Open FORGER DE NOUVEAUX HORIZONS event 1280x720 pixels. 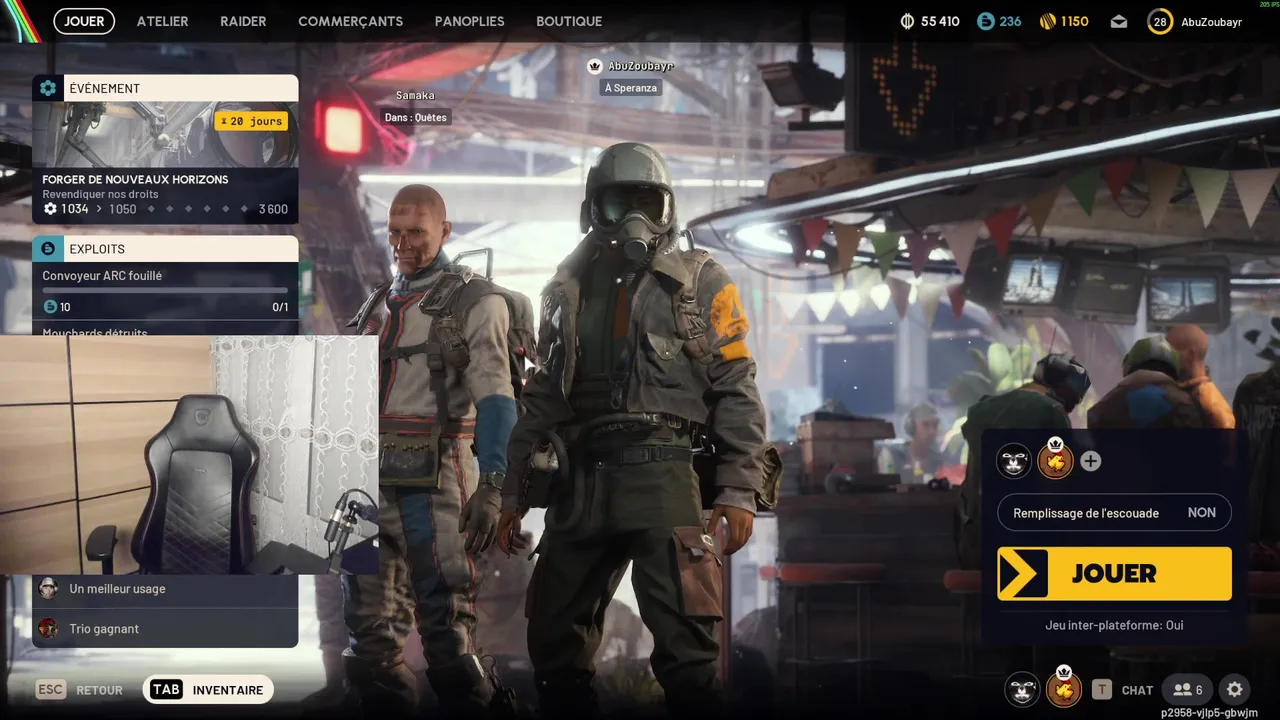135,180
